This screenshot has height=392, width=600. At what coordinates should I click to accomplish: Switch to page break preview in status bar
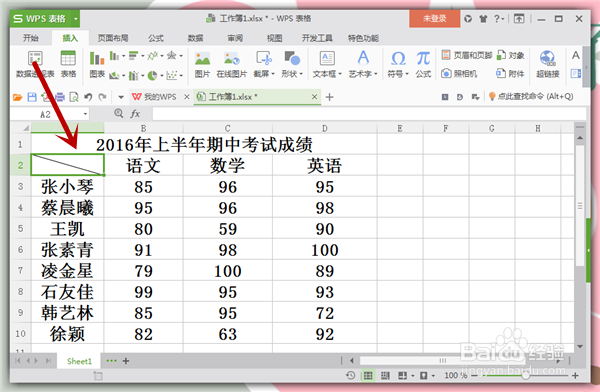click(385, 376)
